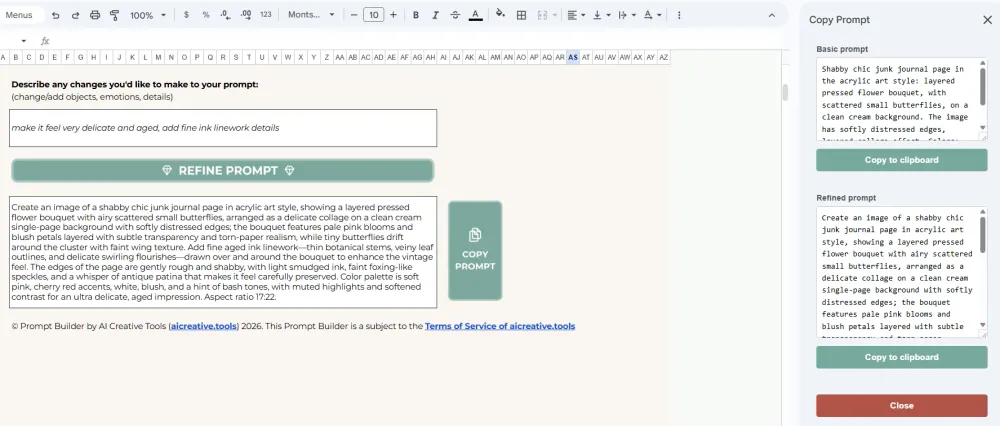The image size is (1000, 426).
Task: Toggle strikethrough formatting
Action: [455, 15]
